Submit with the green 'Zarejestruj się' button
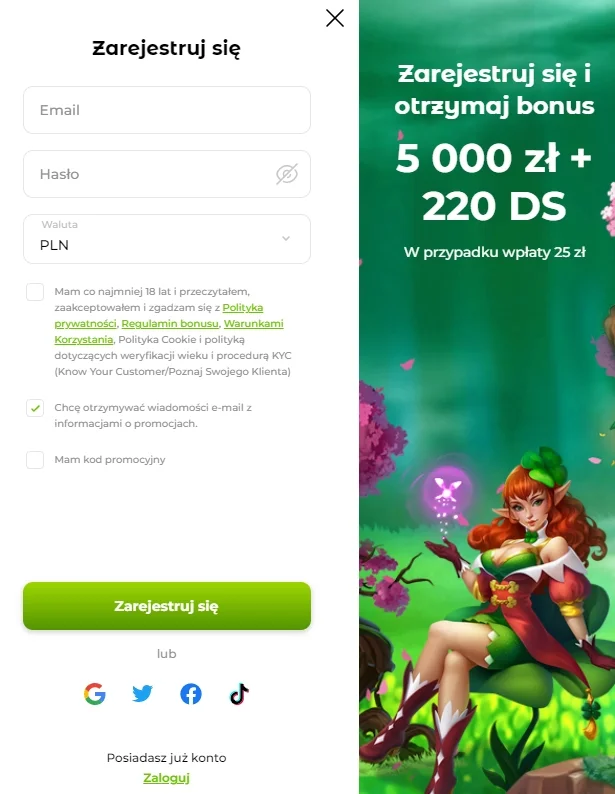 (167, 606)
